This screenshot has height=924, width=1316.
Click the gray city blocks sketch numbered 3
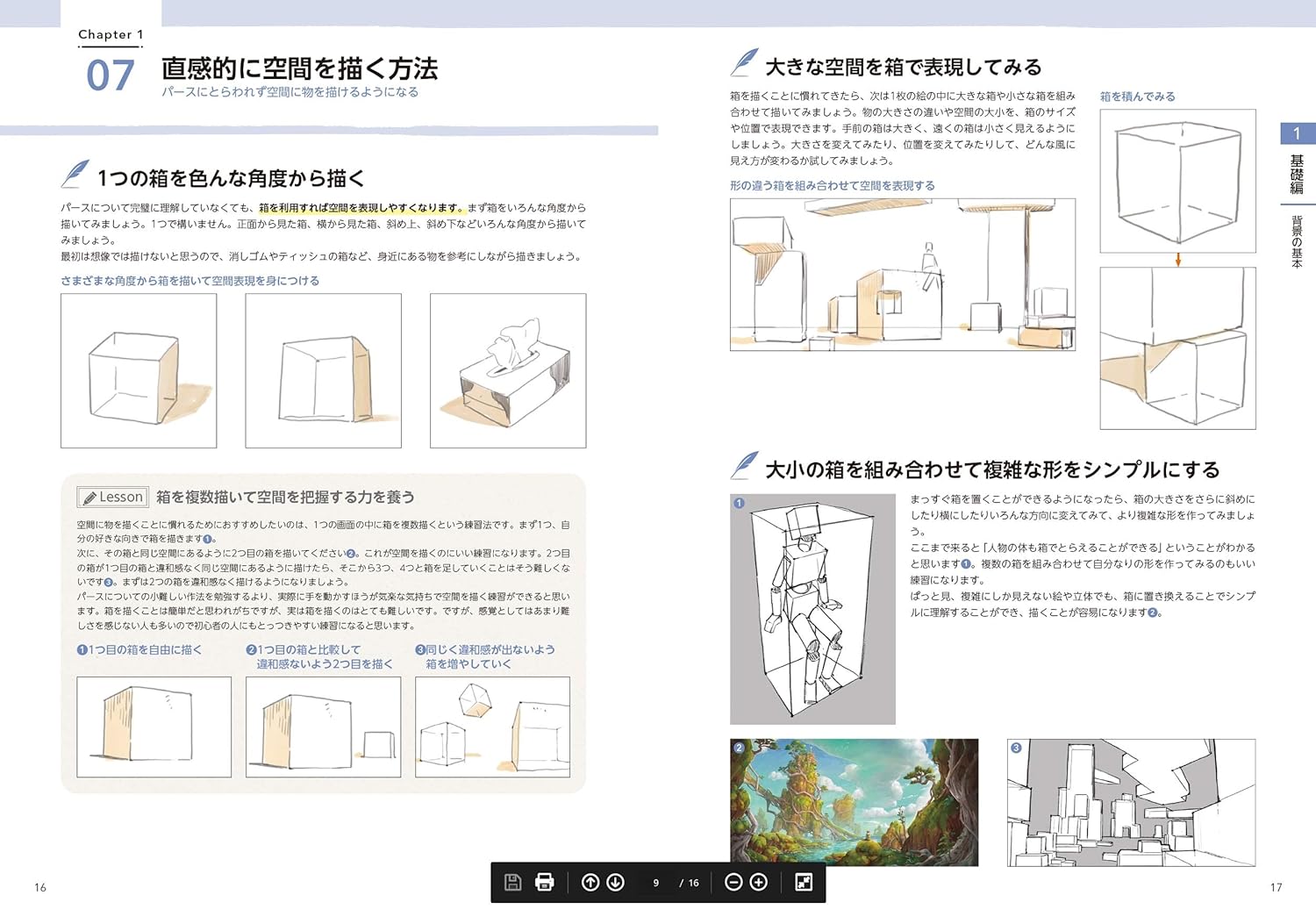click(1131, 802)
